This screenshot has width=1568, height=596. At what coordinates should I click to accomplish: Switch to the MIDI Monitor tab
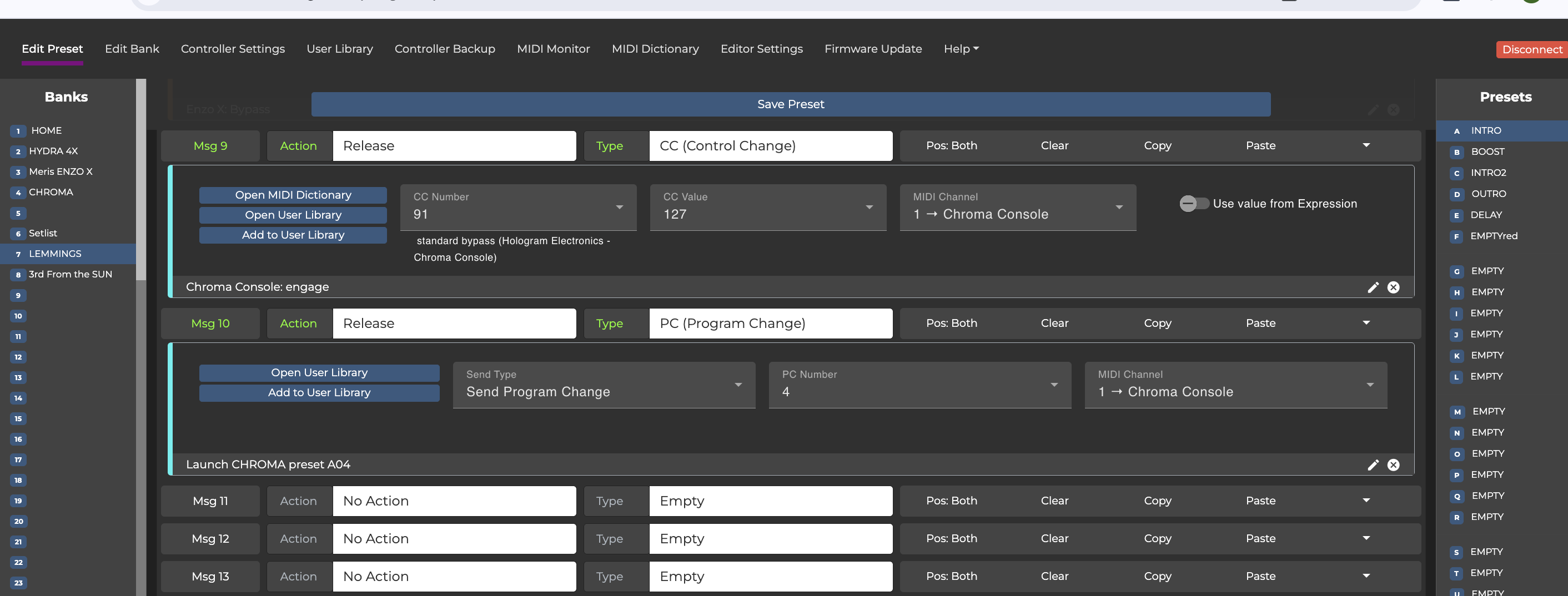(x=552, y=49)
